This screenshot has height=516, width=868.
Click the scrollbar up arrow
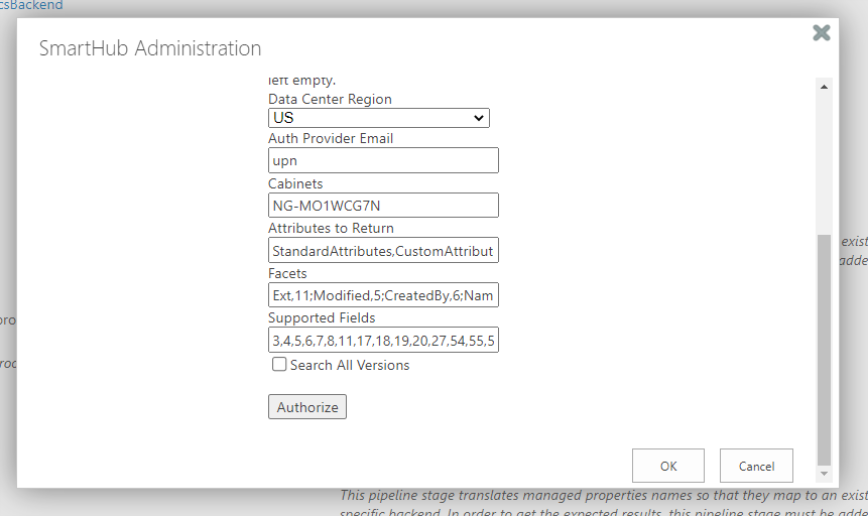click(824, 87)
